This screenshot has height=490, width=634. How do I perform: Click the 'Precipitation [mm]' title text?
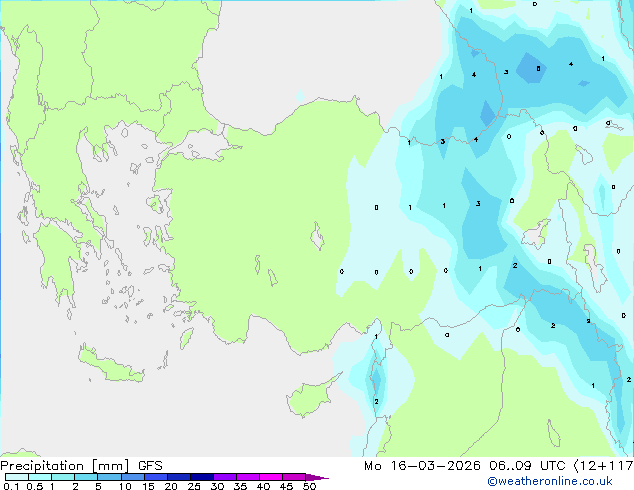(65, 466)
